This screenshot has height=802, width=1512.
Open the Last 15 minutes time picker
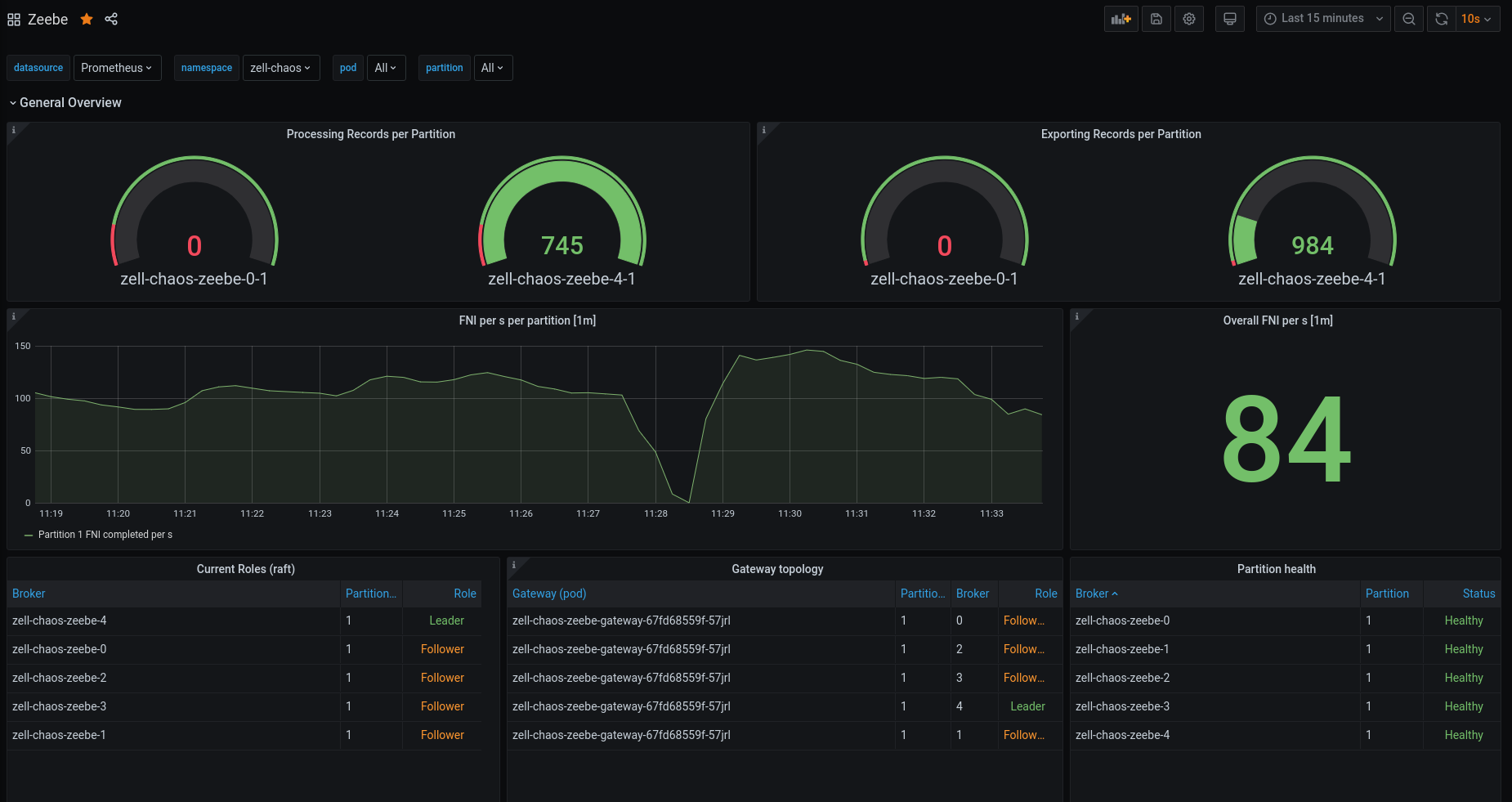coord(1323,19)
